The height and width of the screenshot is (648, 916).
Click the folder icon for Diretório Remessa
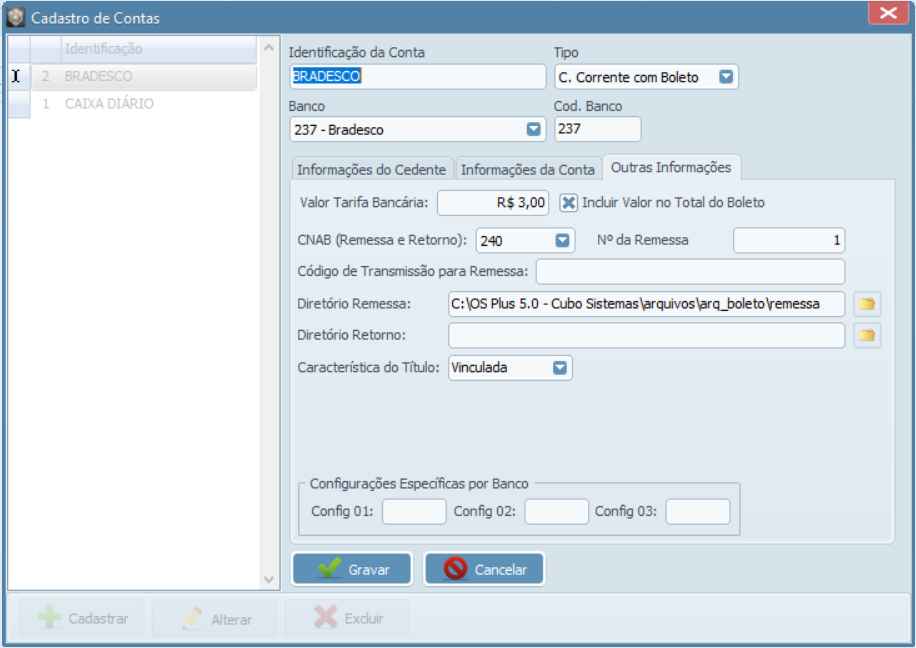click(867, 304)
